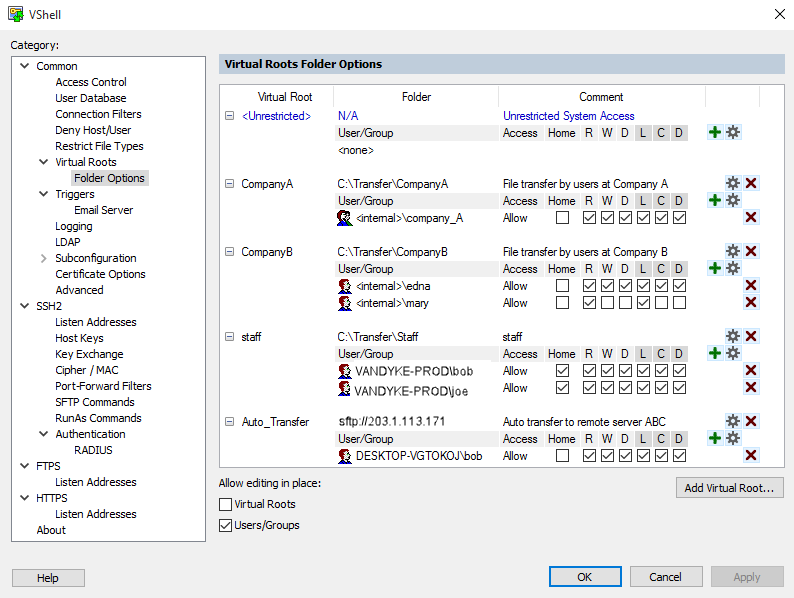The image size is (794, 598).
Task: Remove VANDYKE-PROD\joe with red X icon
Action: 751,387
